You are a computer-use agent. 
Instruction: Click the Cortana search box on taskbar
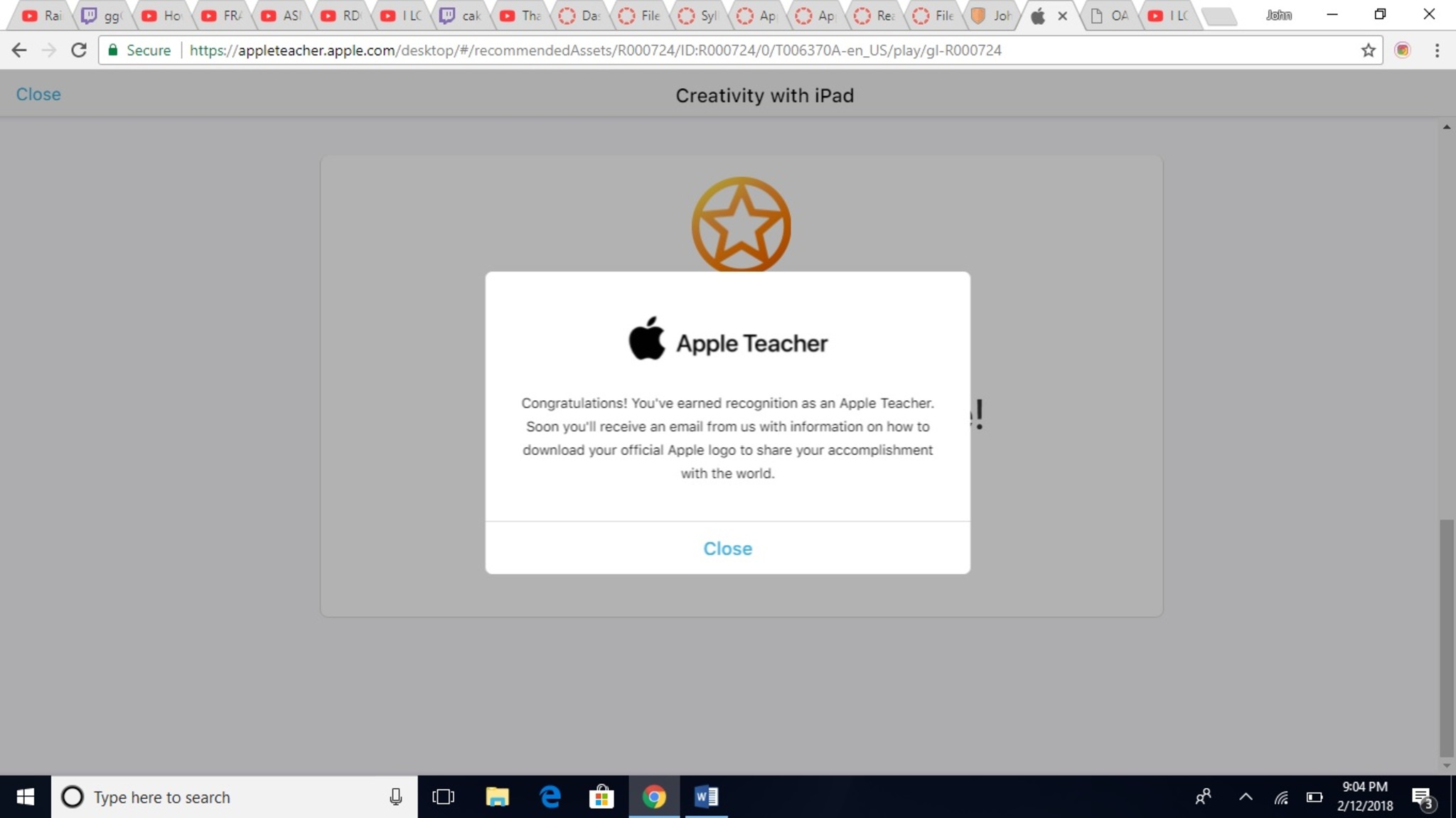235,797
